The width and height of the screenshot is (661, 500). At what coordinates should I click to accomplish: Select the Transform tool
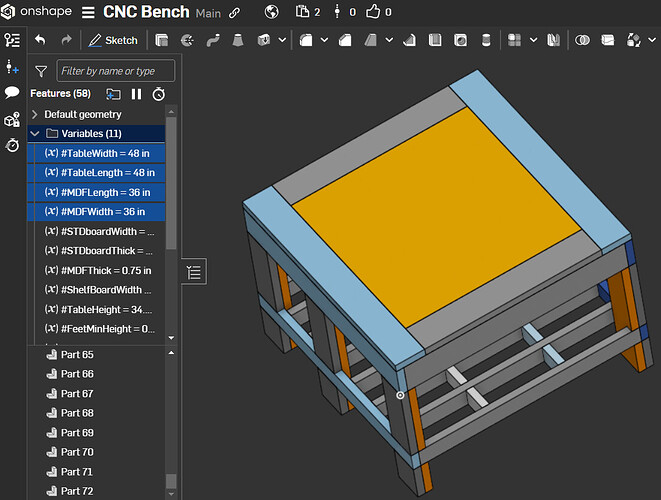[634, 40]
